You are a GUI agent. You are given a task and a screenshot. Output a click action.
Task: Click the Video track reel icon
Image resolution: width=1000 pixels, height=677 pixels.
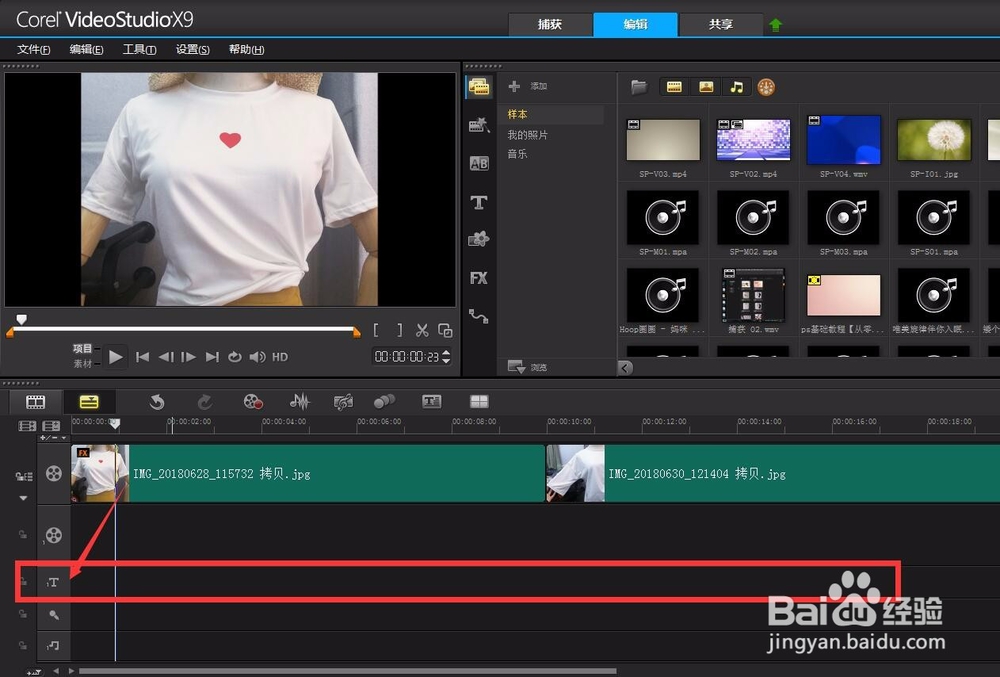(54, 473)
